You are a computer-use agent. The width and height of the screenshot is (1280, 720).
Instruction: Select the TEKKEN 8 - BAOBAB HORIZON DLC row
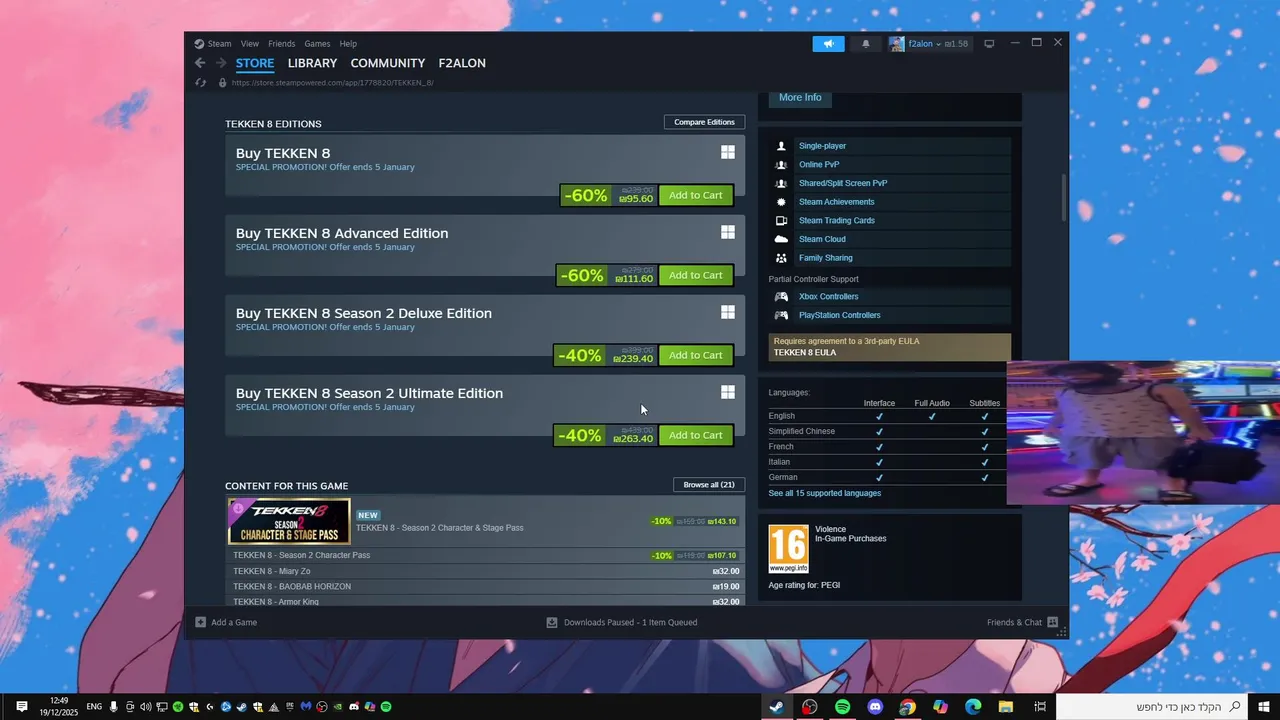point(485,587)
